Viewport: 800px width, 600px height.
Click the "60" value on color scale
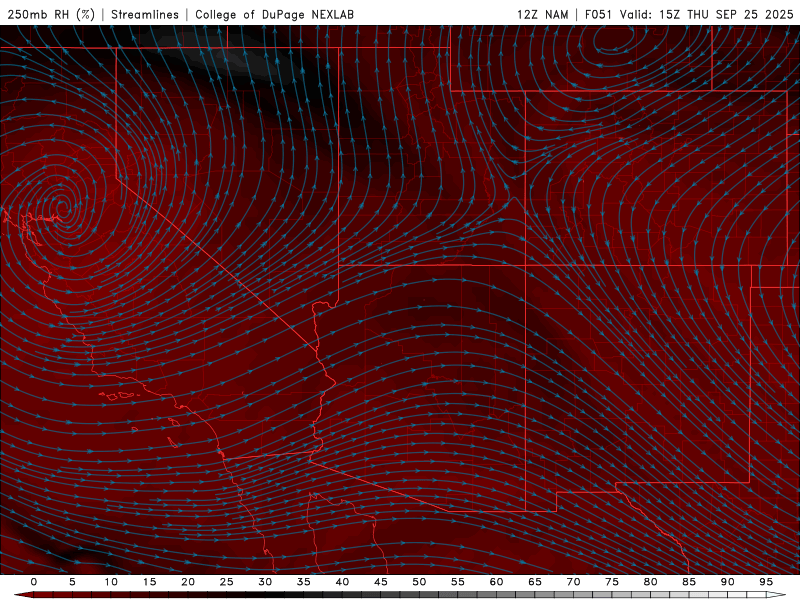click(x=496, y=582)
